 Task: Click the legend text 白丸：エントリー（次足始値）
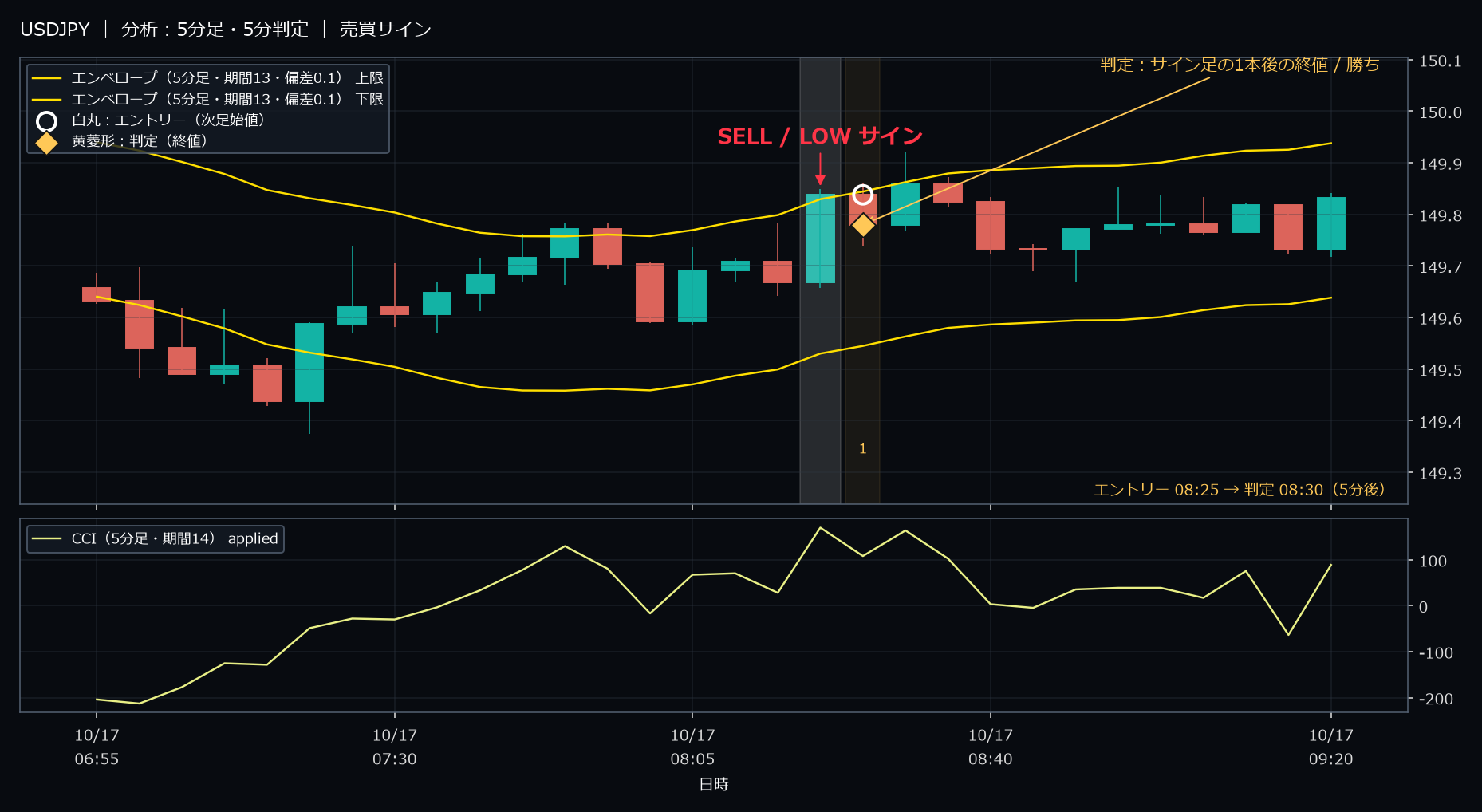(x=168, y=120)
